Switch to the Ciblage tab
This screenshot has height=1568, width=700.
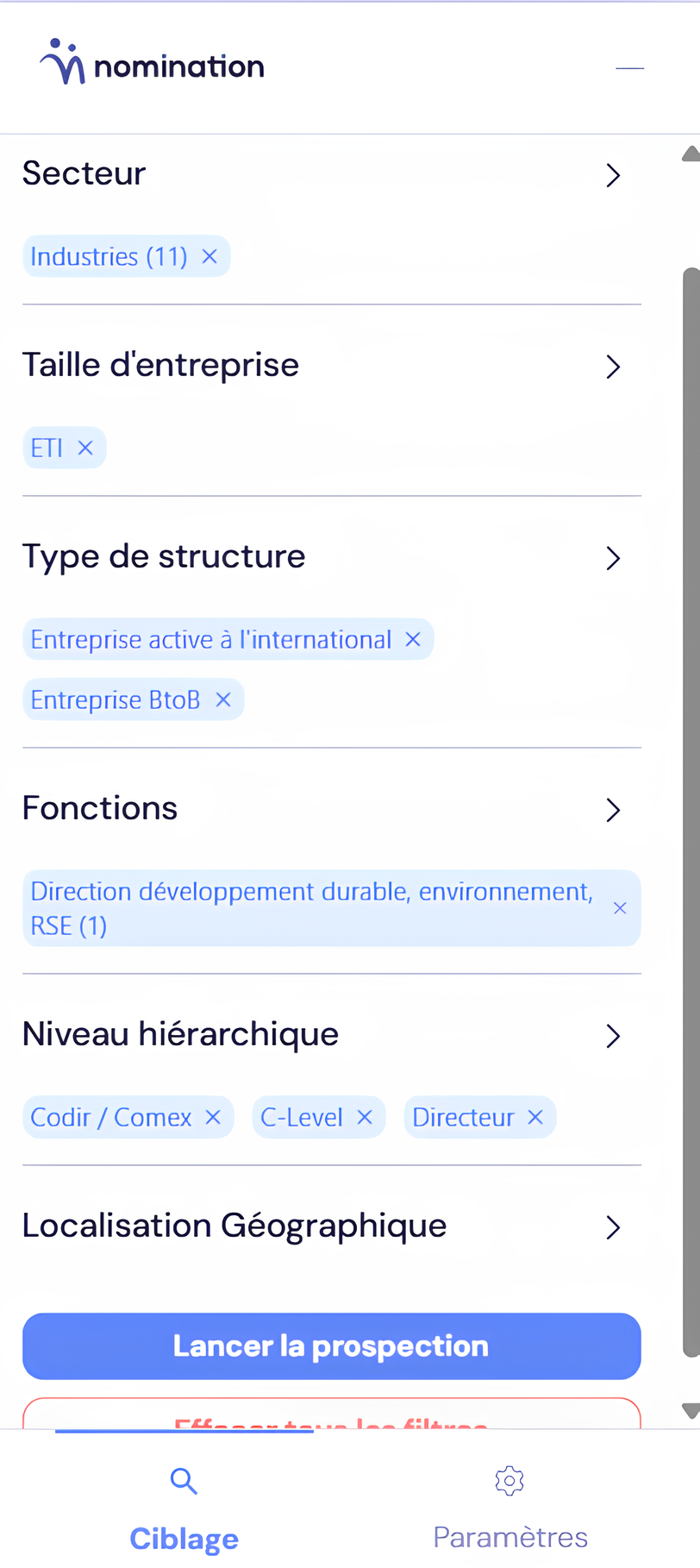(184, 1509)
